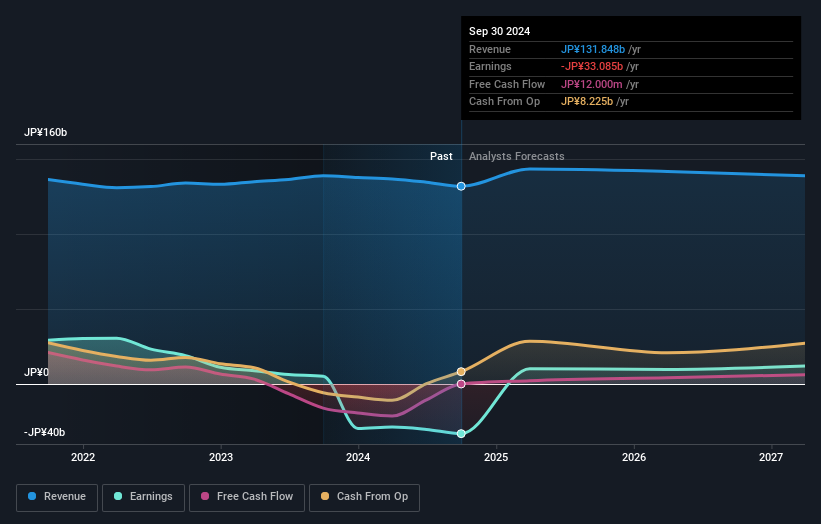Toggle the Cash From Op legend series
821x524 pixels.
pyautogui.click(x=364, y=497)
